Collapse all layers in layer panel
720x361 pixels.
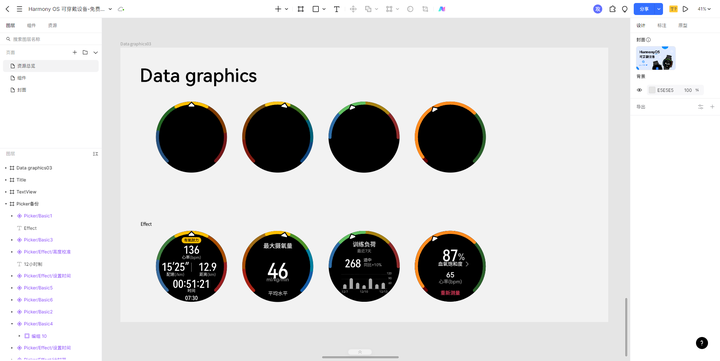click(96, 154)
